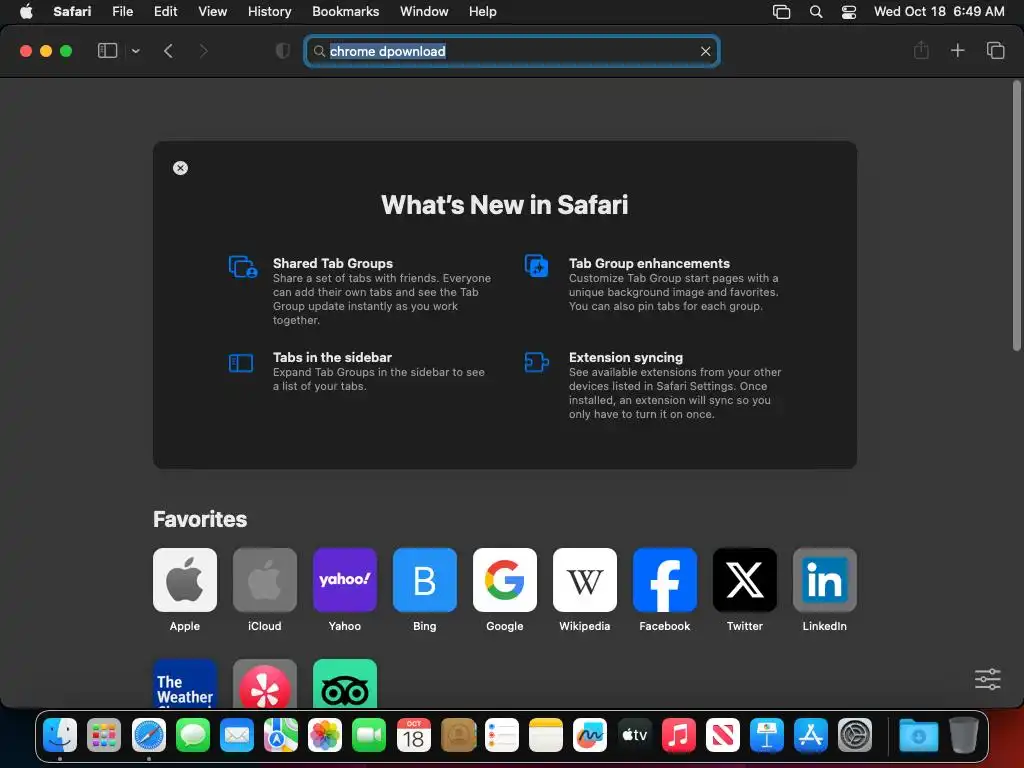1024x768 pixels.
Task: Open FaceTime from the Dock
Action: pos(369,735)
